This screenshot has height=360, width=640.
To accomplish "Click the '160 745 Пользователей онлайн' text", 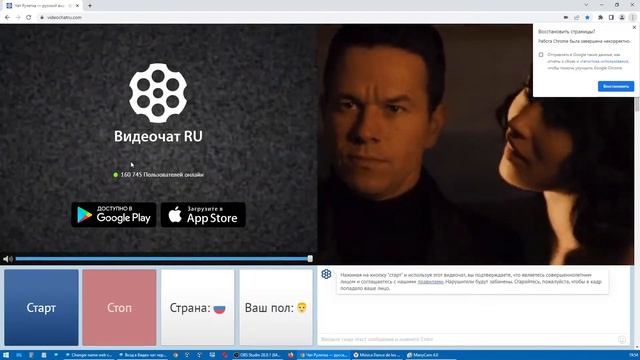I will [162, 175].
